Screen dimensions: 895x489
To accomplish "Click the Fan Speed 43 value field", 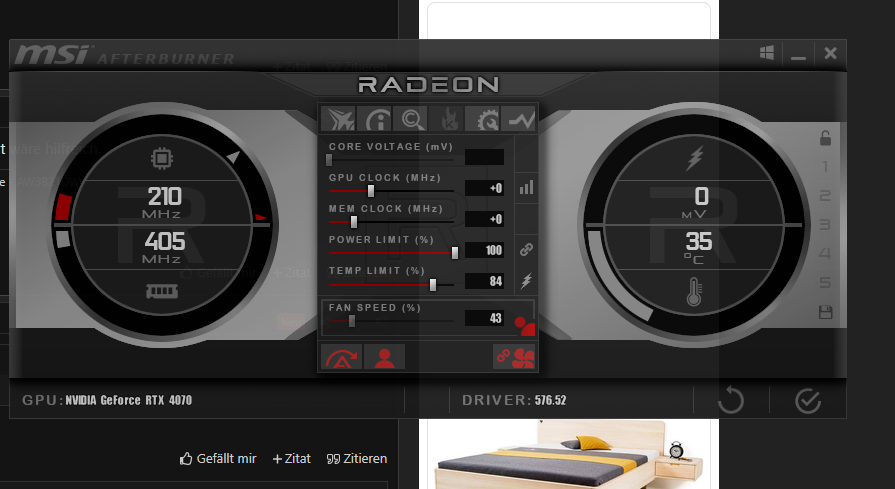I will point(484,318).
